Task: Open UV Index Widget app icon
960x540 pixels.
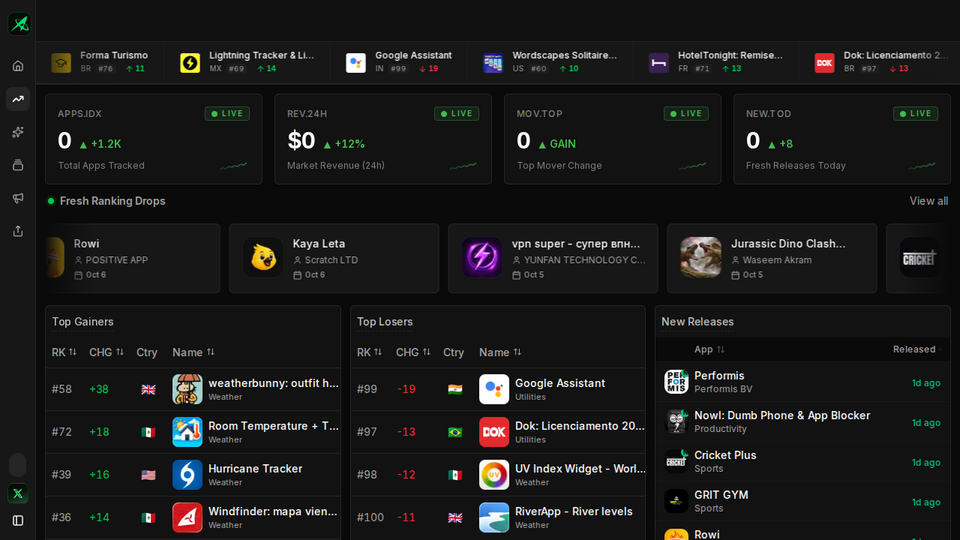Action: pos(494,475)
